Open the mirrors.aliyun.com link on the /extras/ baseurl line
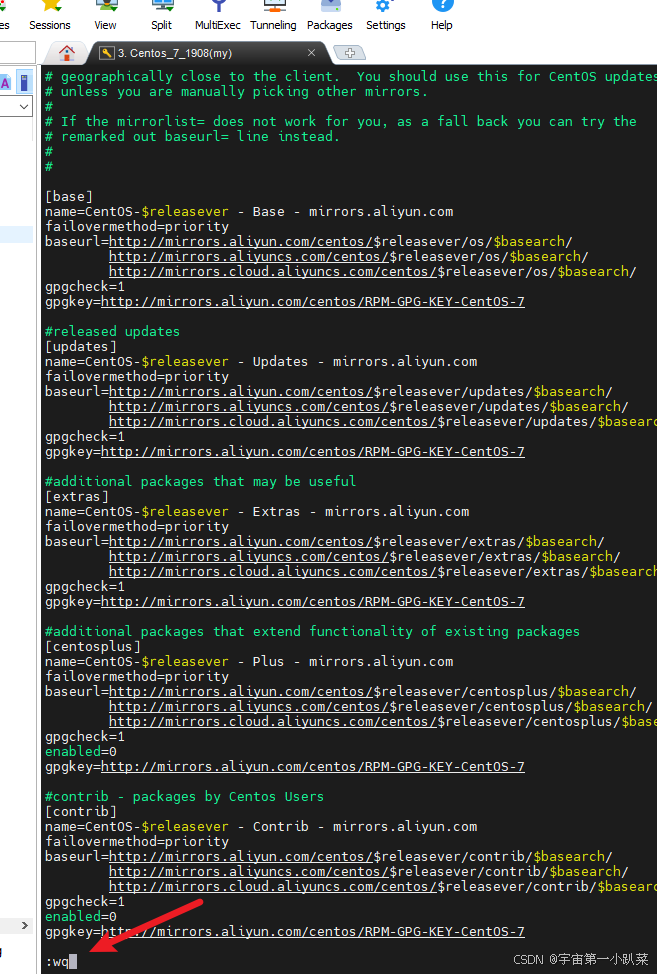The height and width of the screenshot is (974, 657). pos(241,541)
